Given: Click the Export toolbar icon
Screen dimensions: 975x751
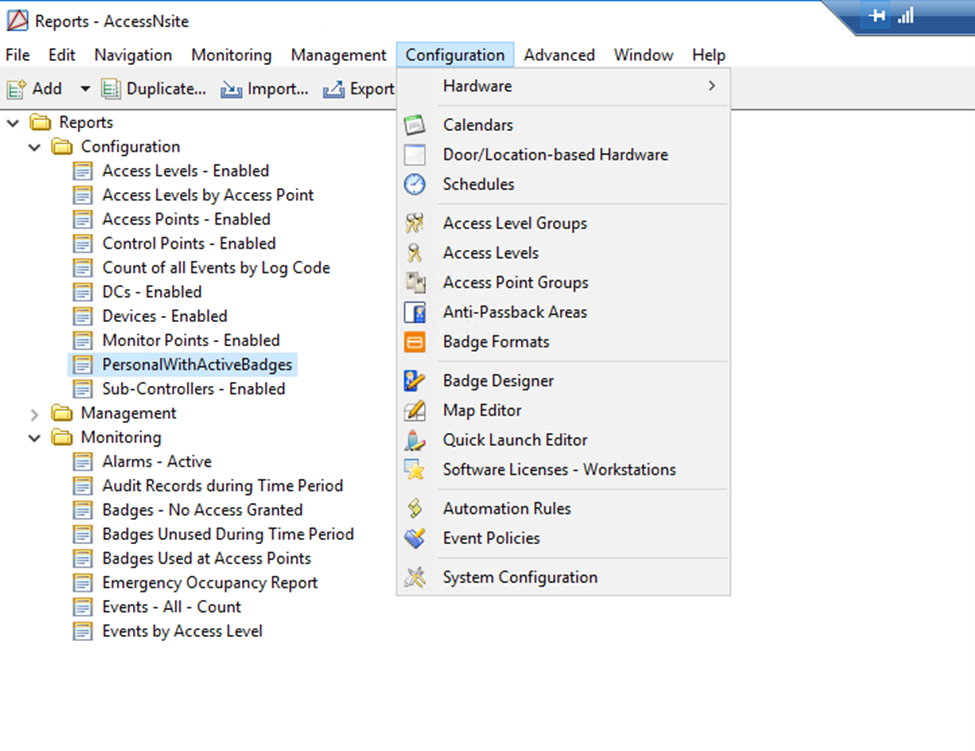Looking at the screenshot, I should [x=333, y=90].
